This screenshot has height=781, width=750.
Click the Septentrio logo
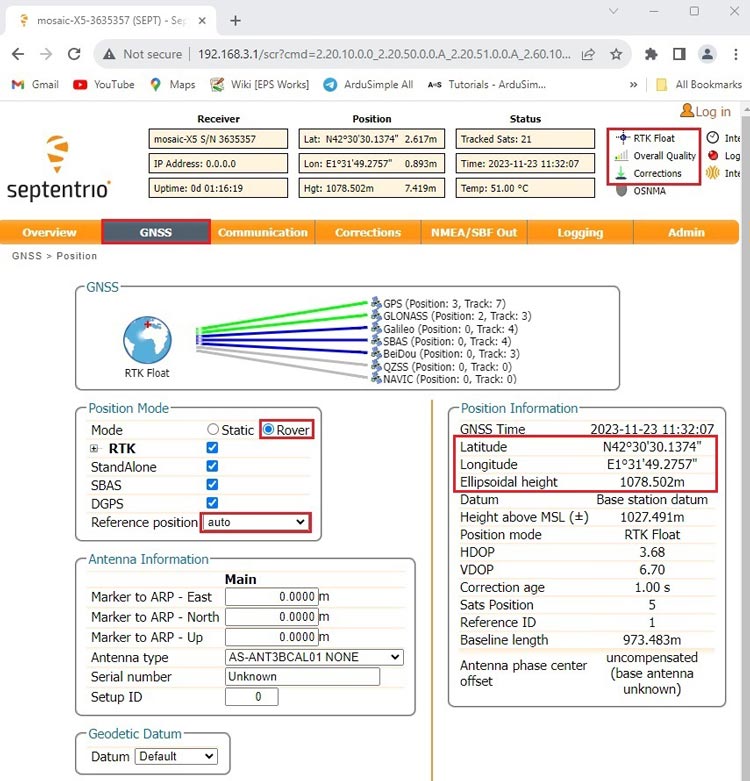coord(57,169)
